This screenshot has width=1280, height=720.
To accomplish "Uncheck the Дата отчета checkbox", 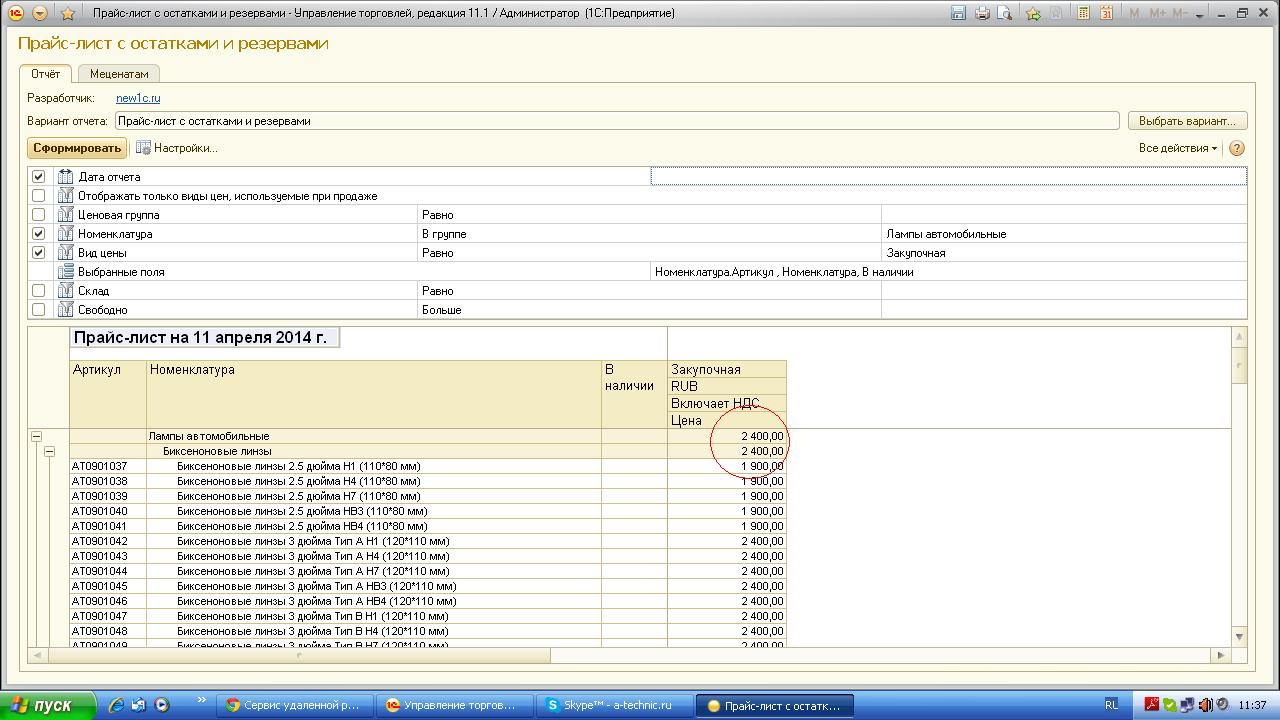I will (x=38, y=177).
